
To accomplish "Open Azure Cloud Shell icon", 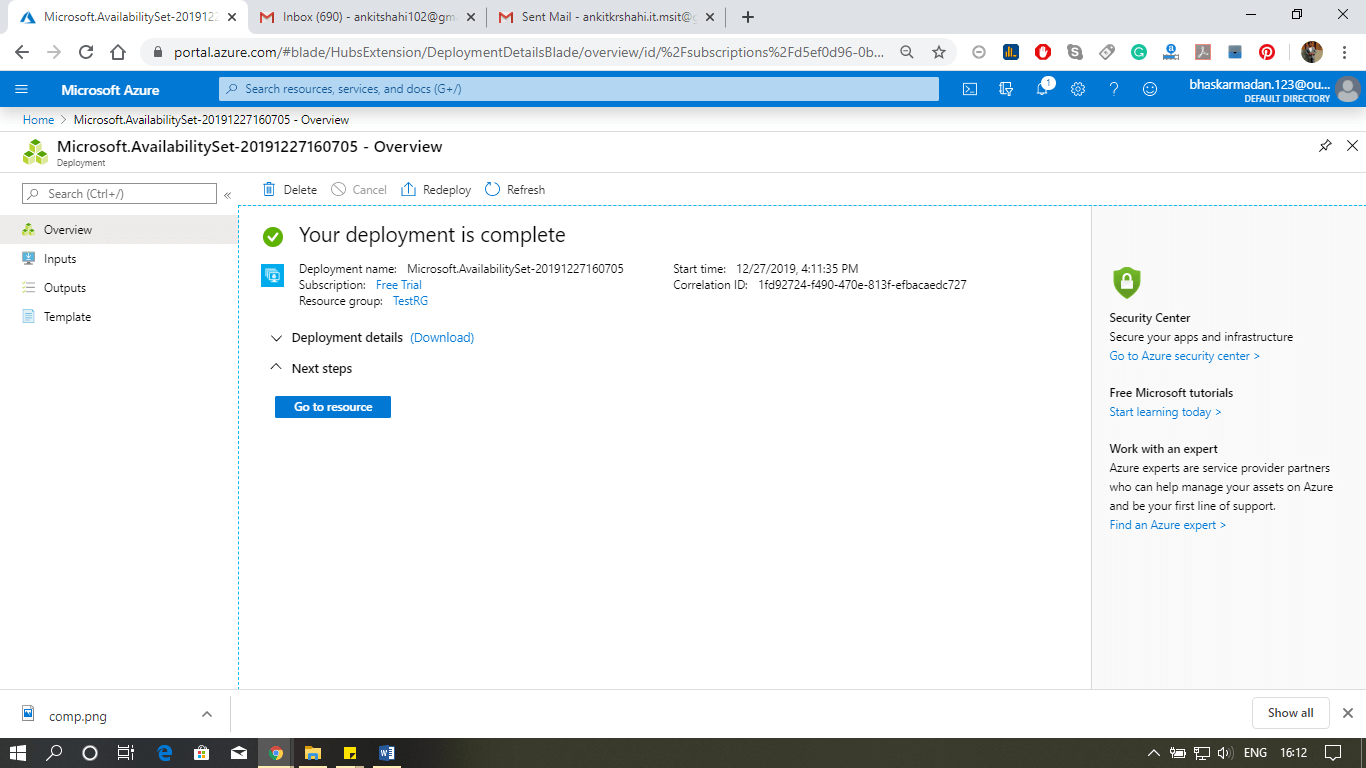I will coord(970,89).
